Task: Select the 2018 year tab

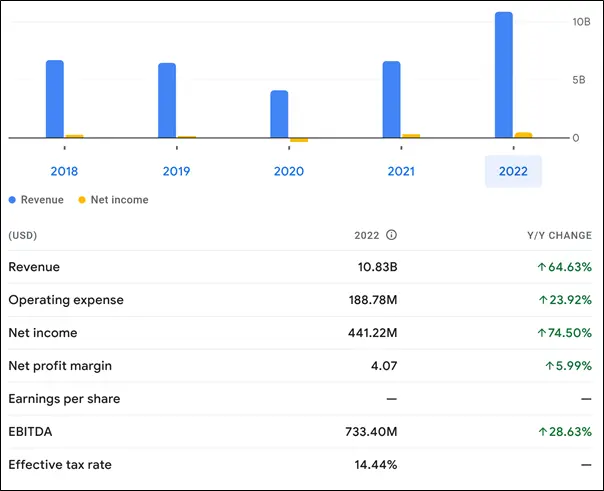Action: pyautogui.click(x=64, y=171)
